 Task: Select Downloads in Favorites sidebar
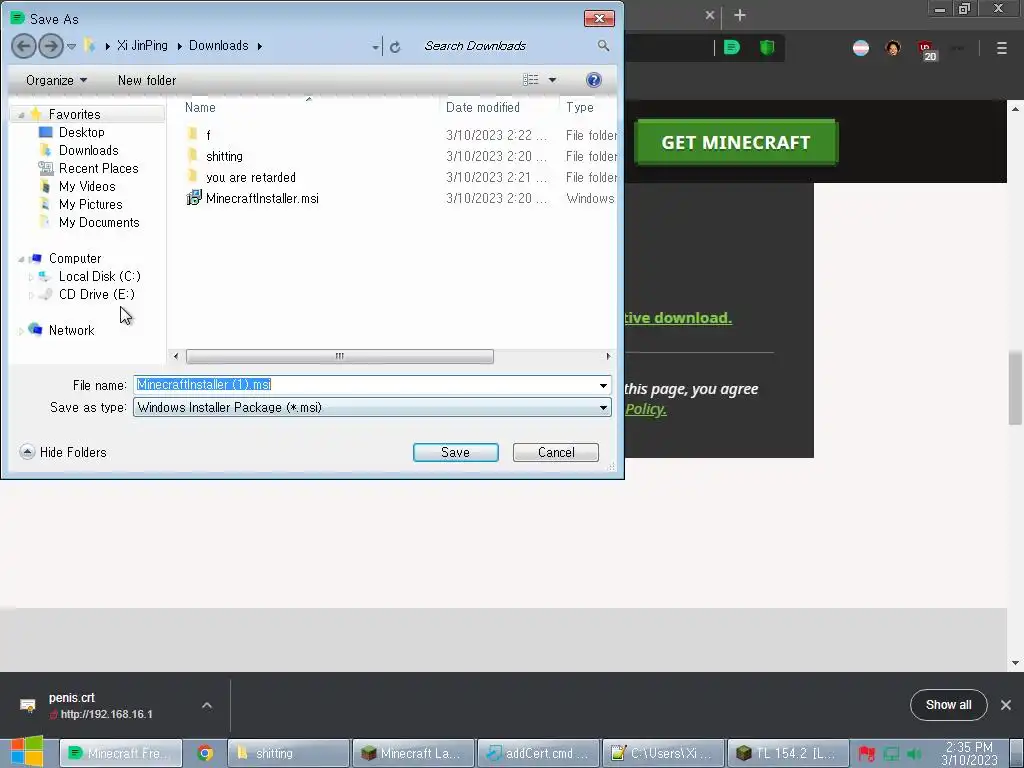(89, 150)
